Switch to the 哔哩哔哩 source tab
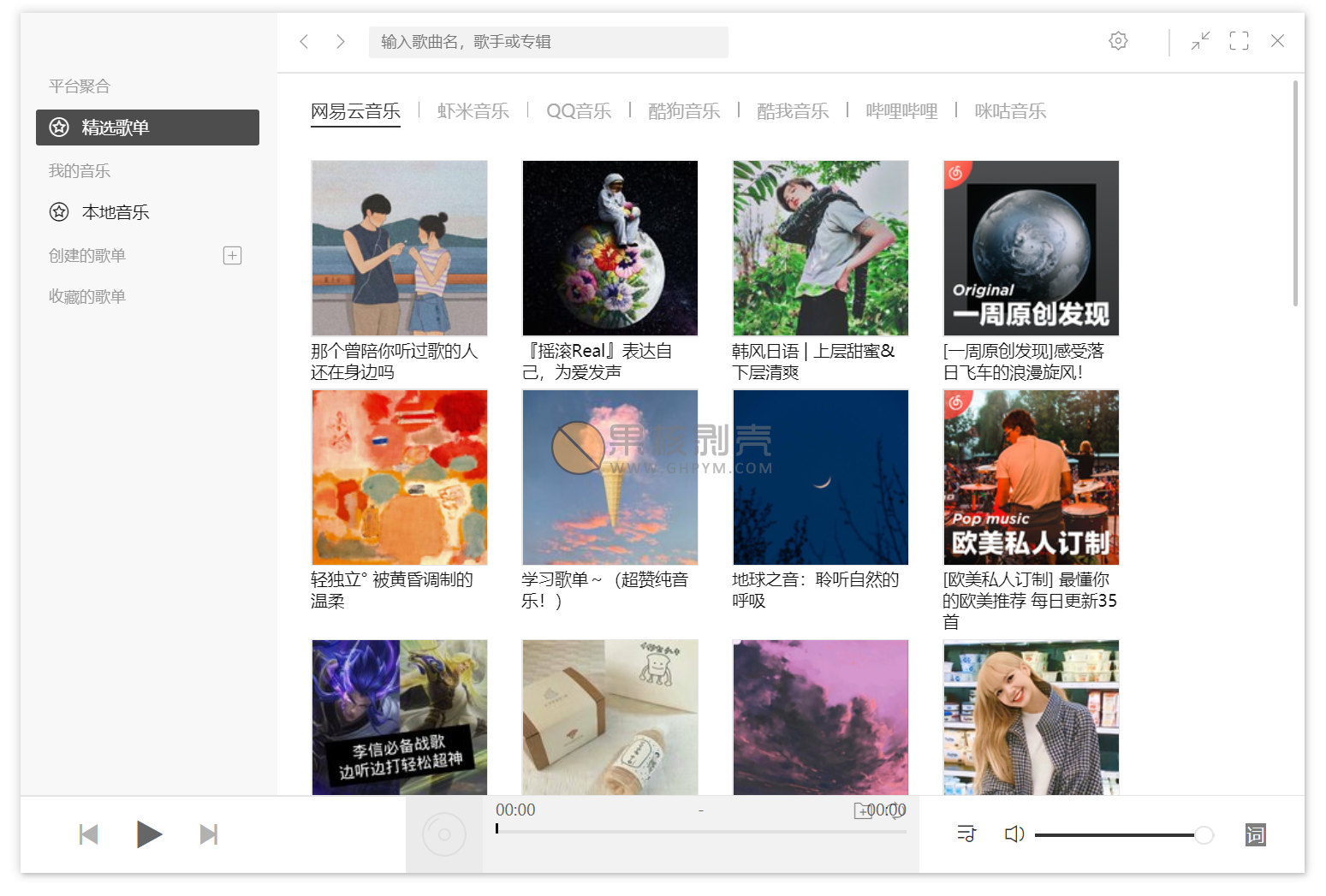 (901, 110)
